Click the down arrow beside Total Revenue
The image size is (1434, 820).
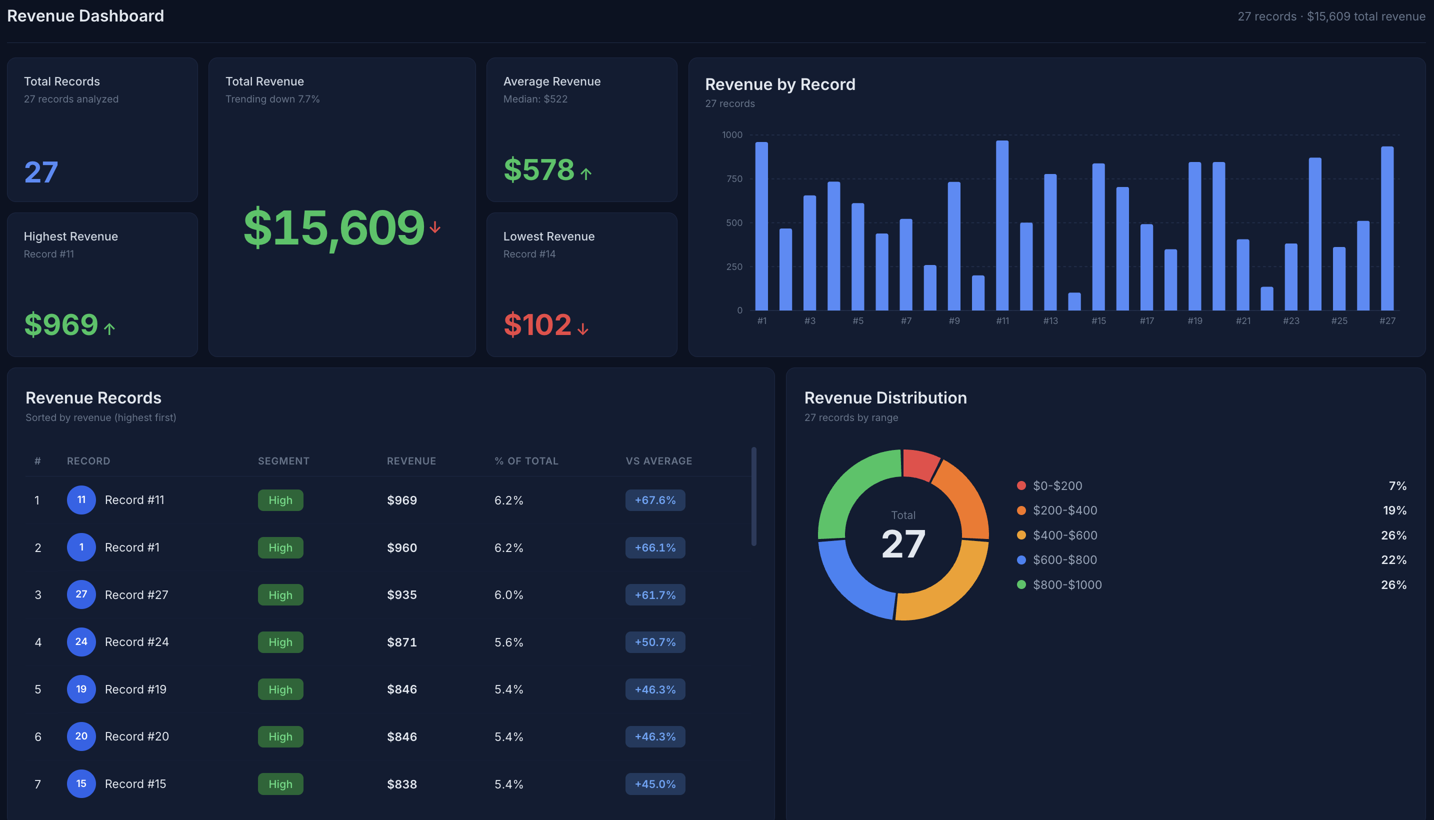[x=435, y=228]
